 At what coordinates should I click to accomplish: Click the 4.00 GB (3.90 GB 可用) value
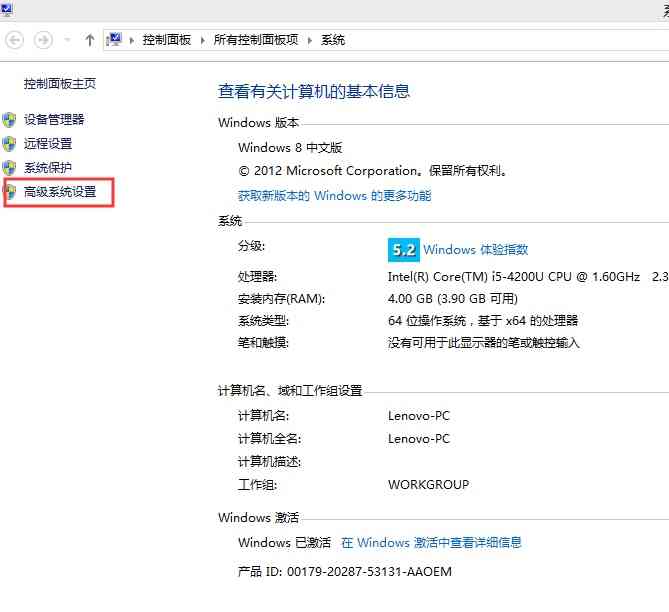(453, 299)
